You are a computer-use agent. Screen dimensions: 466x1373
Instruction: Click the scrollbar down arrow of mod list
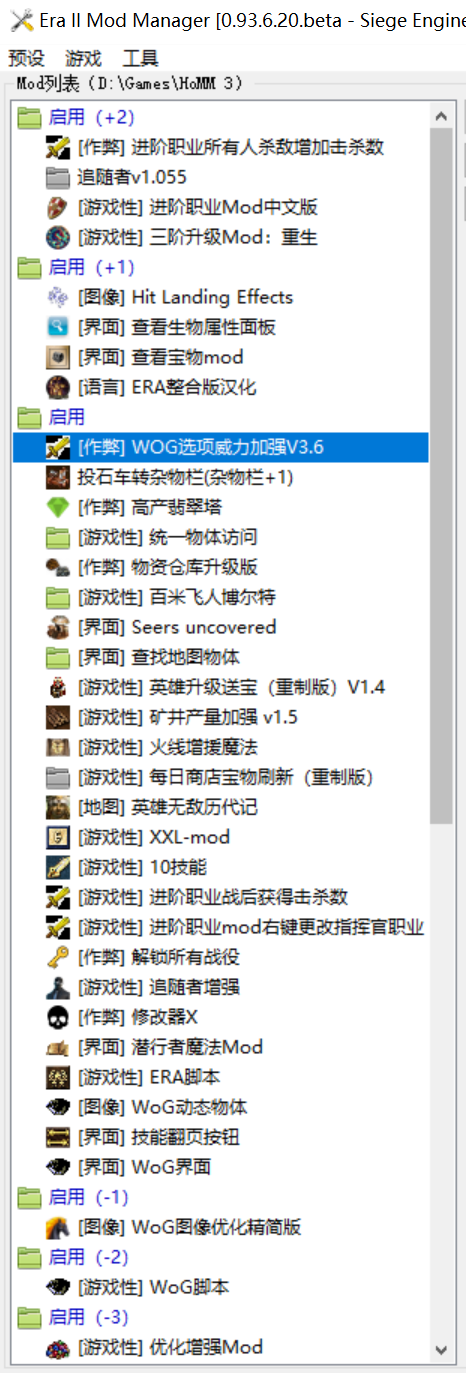(x=441, y=1349)
